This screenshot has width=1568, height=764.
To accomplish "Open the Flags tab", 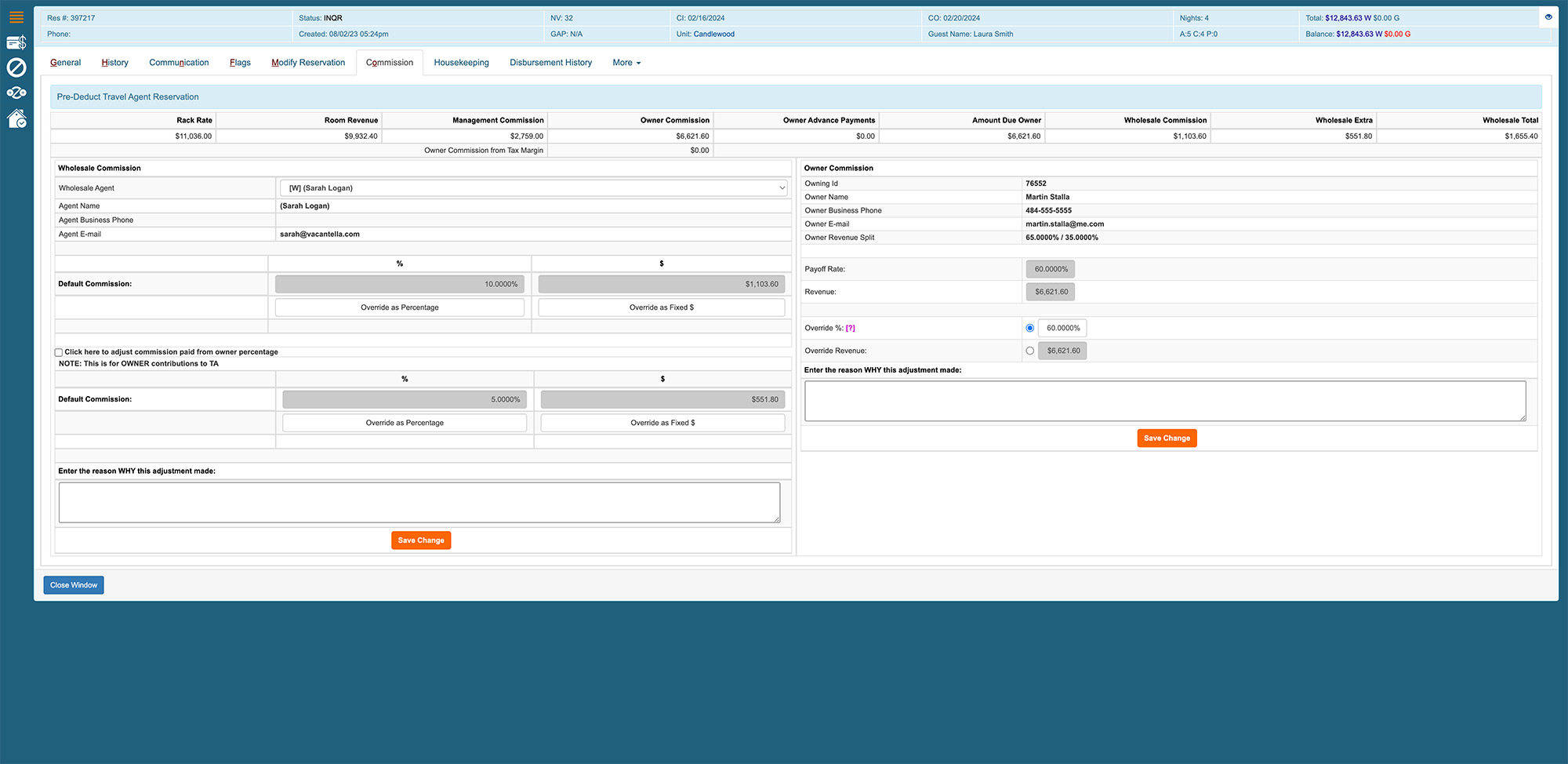I will [x=240, y=63].
